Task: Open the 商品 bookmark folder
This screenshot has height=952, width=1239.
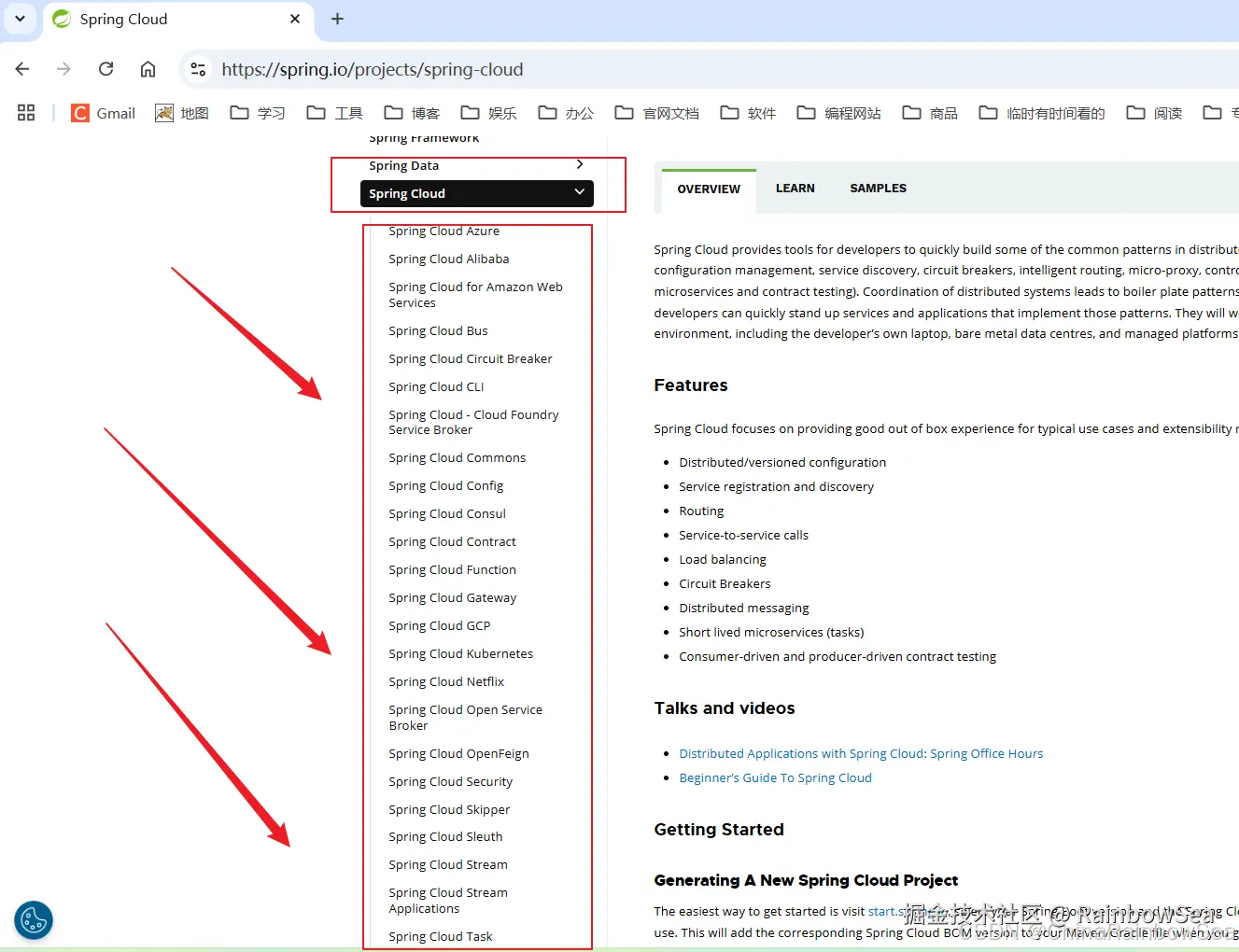Action: tap(930, 113)
